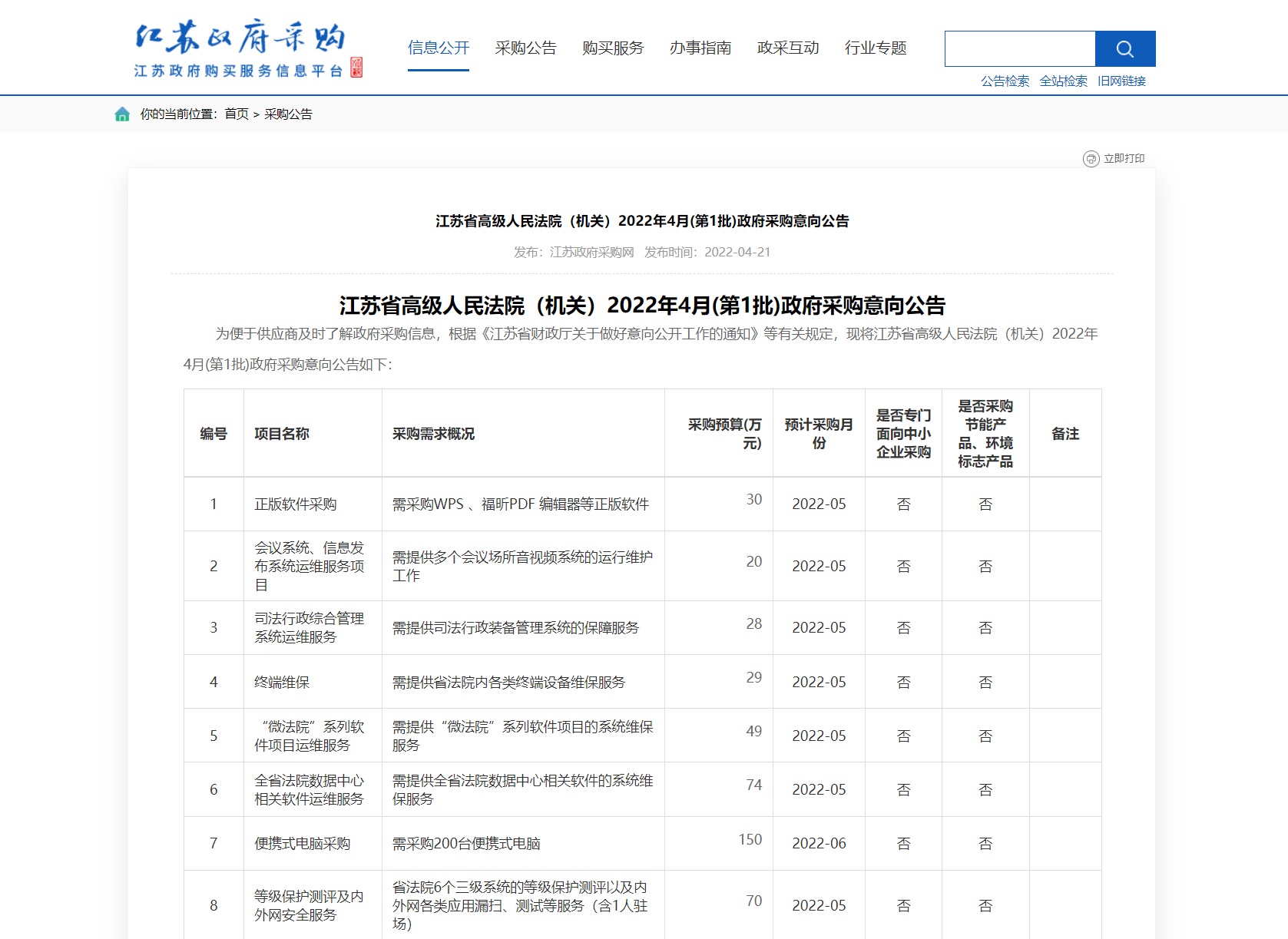Select 政采互动 in navigation bar
This screenshot has height=939, width=1288.
point(787,48)
